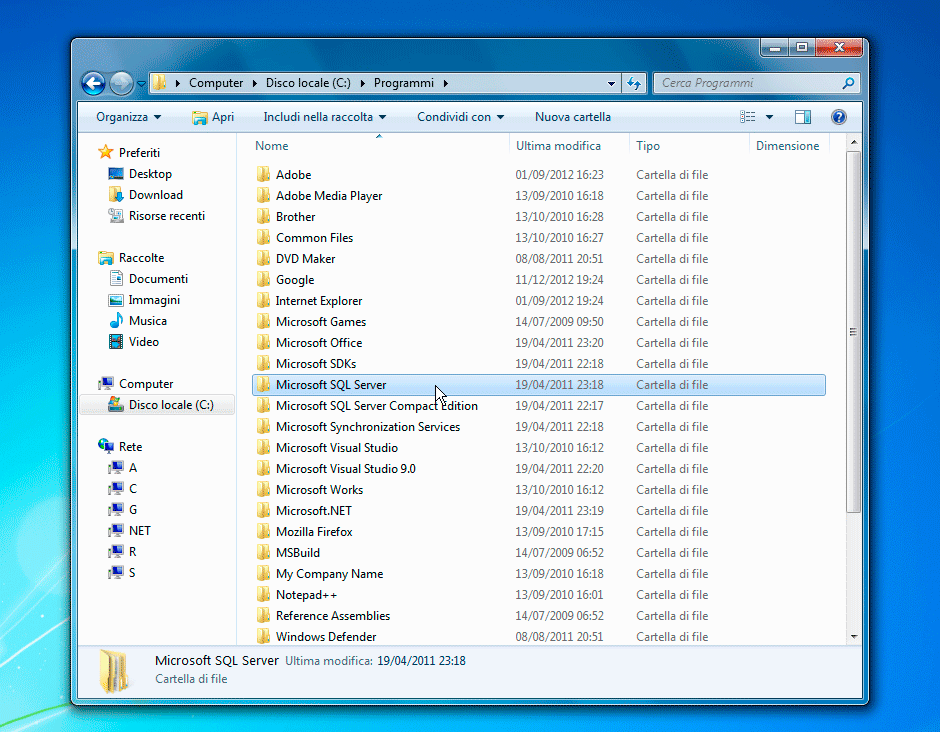Open the view options dropdown arrow

point(769,117)
